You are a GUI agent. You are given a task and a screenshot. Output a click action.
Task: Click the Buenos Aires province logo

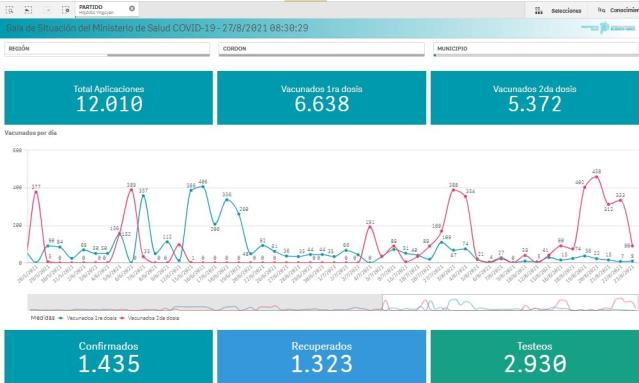[x=608, y=28]
